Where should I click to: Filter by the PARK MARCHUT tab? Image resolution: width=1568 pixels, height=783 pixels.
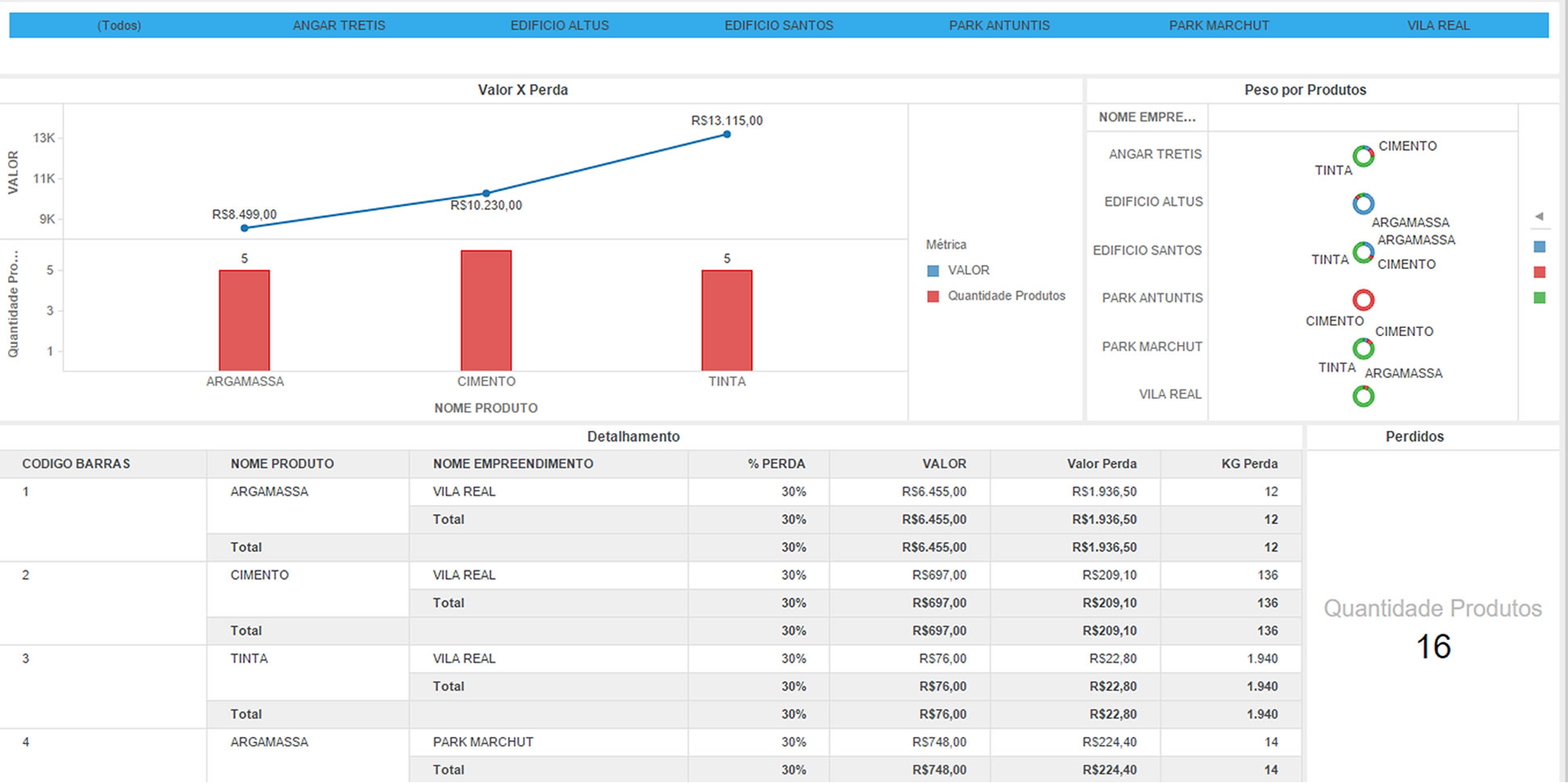click(x=1218, y=25)
